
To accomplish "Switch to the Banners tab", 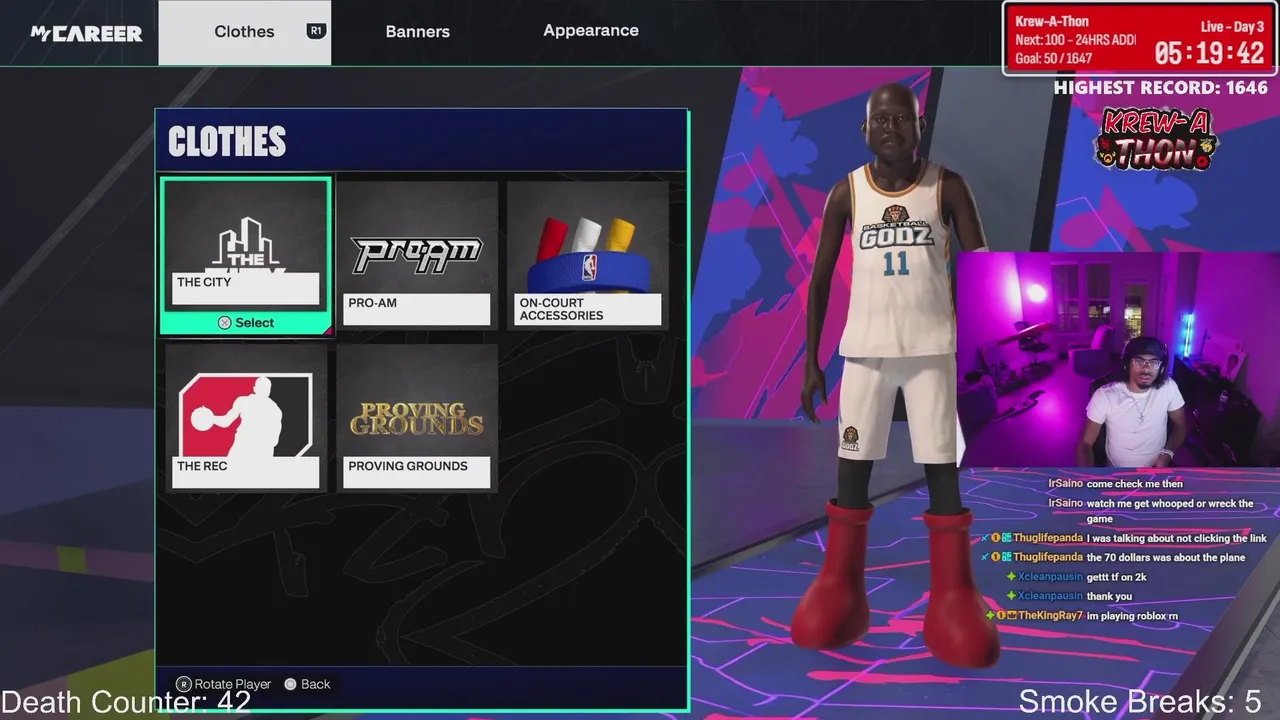I will (418, 31).
